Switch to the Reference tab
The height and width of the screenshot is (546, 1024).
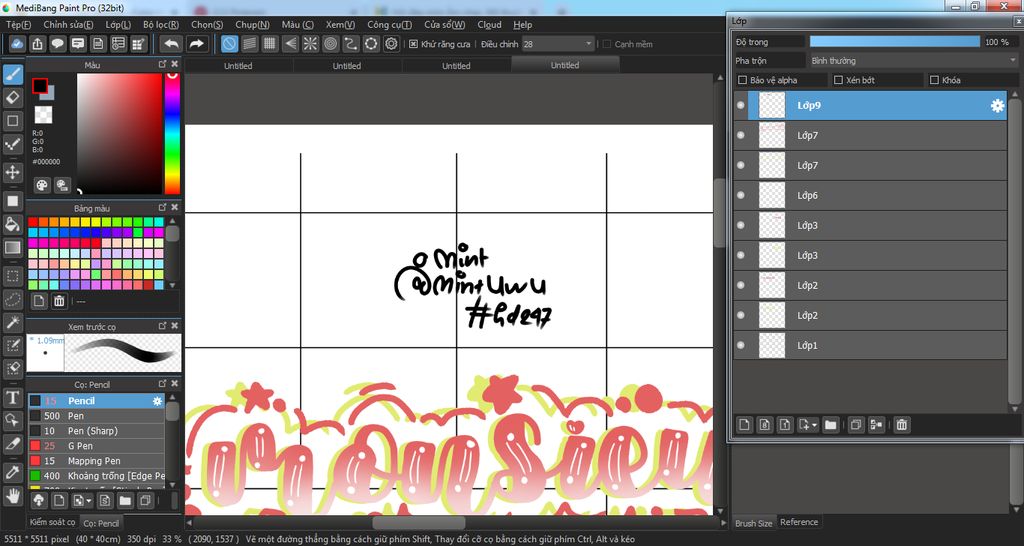(x=799, y=522)
